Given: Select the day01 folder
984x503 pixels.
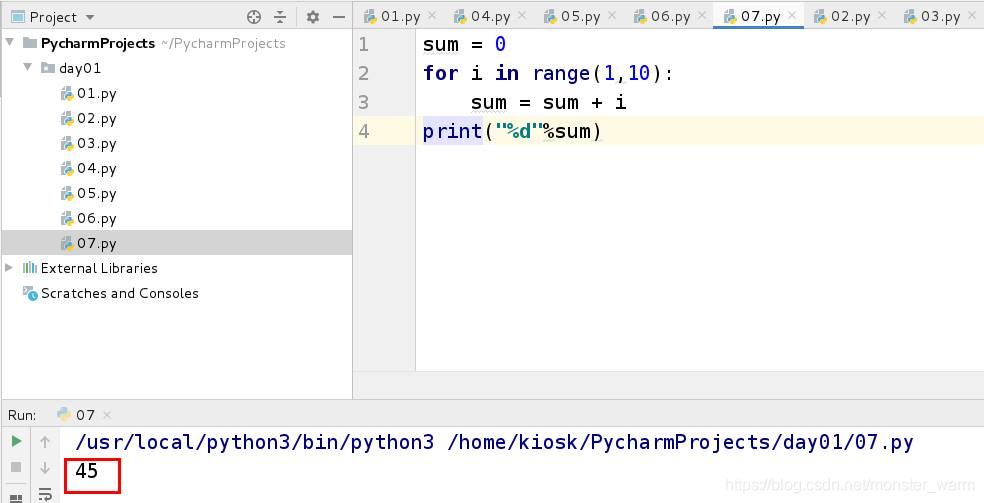Looking at the screenshot, I should click(71, 68).
